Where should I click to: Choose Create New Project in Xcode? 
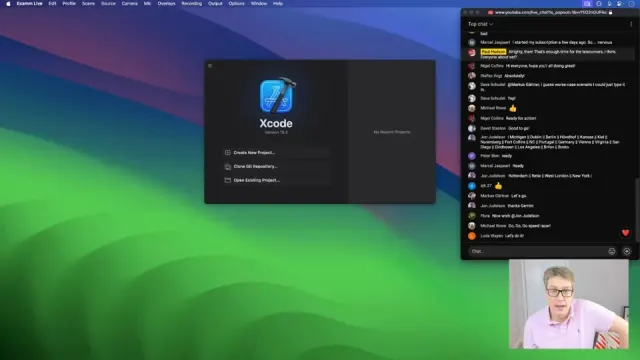[277, 153]
